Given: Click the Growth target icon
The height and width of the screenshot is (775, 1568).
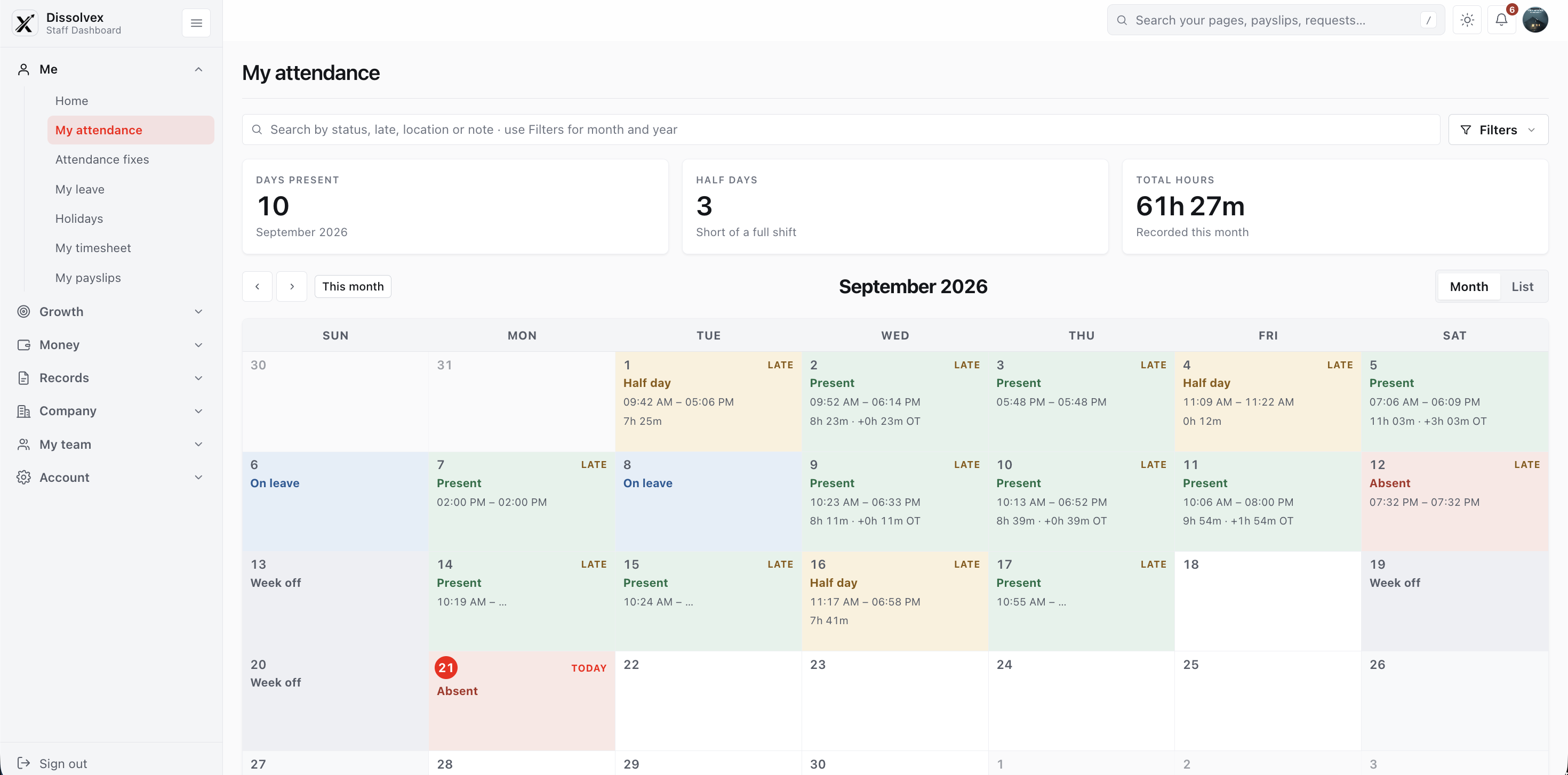Looking at the screenshot, I should tap(24, 311).
